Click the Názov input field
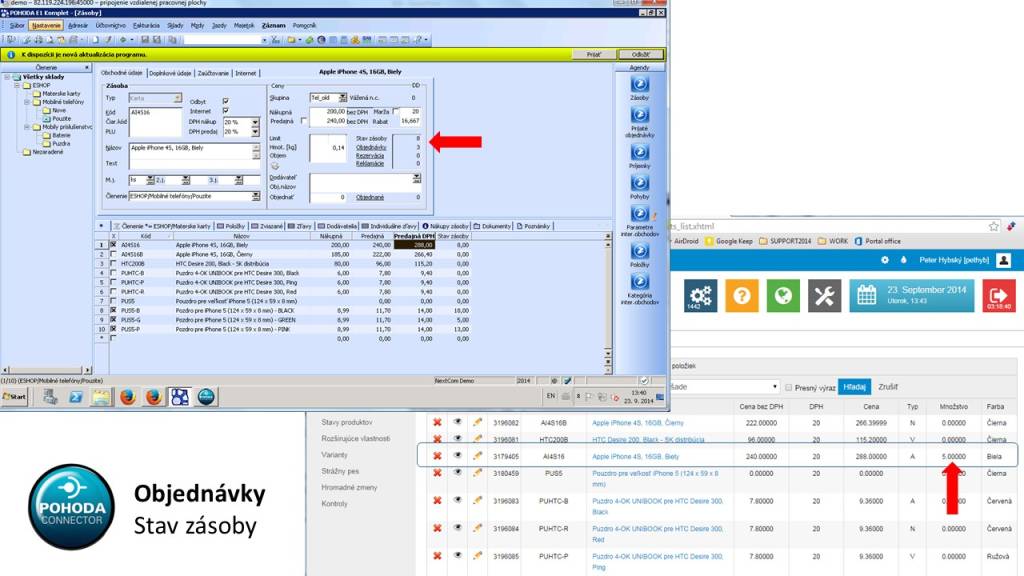The width and height of the screenshot is (1024, 576). pos(195,152)
